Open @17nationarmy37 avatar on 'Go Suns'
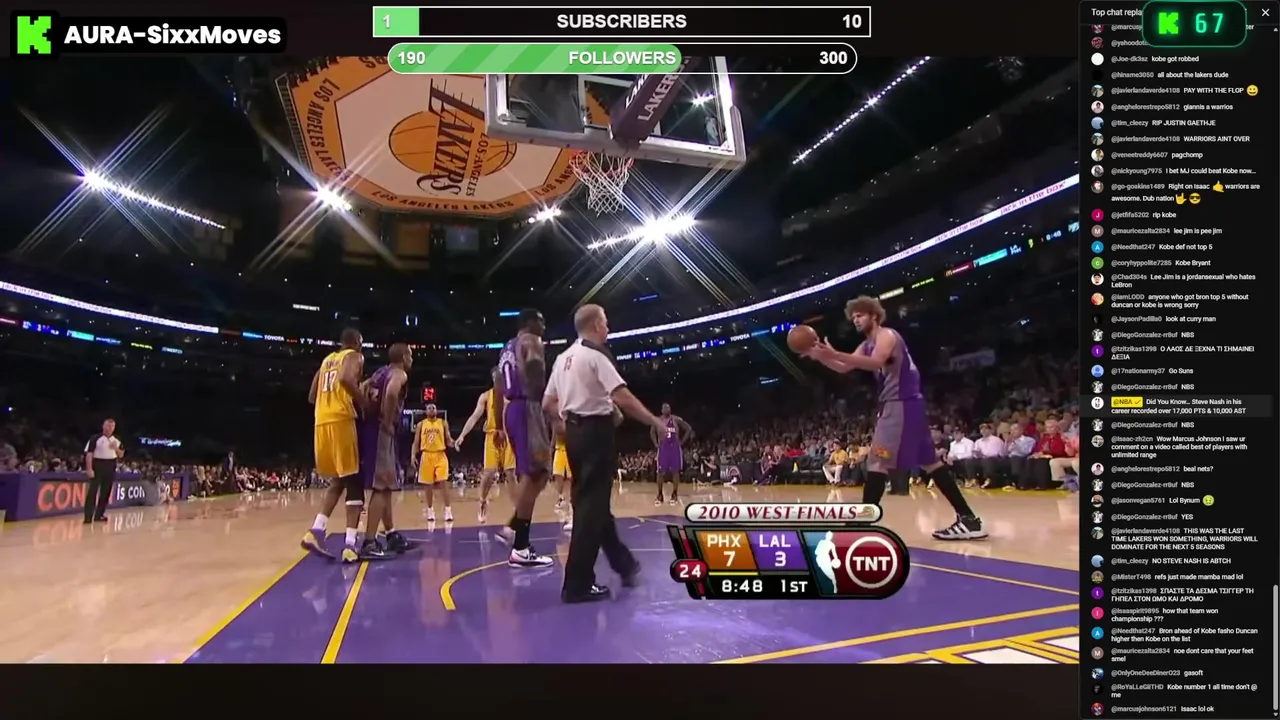Viewport: 1280px width, 720px height. coord(1097,371)
